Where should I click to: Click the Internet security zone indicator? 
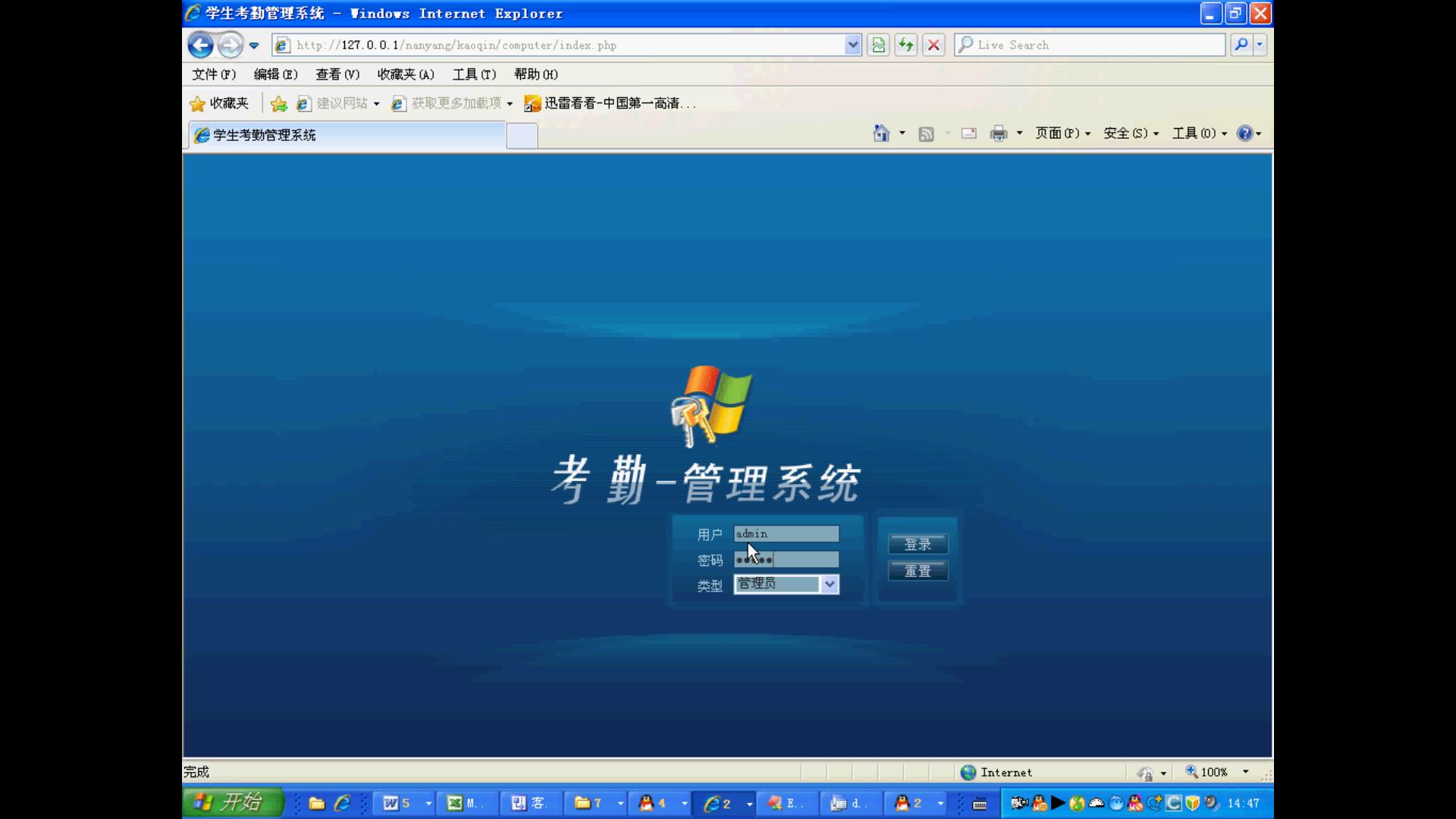click(x=996, y=772)
